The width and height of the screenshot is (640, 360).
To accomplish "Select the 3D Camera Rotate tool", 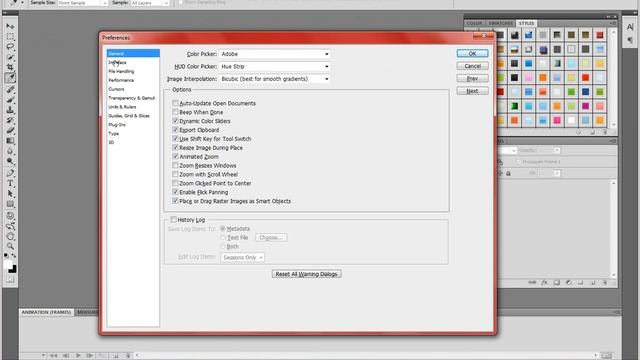I will [x=10, y=226].
